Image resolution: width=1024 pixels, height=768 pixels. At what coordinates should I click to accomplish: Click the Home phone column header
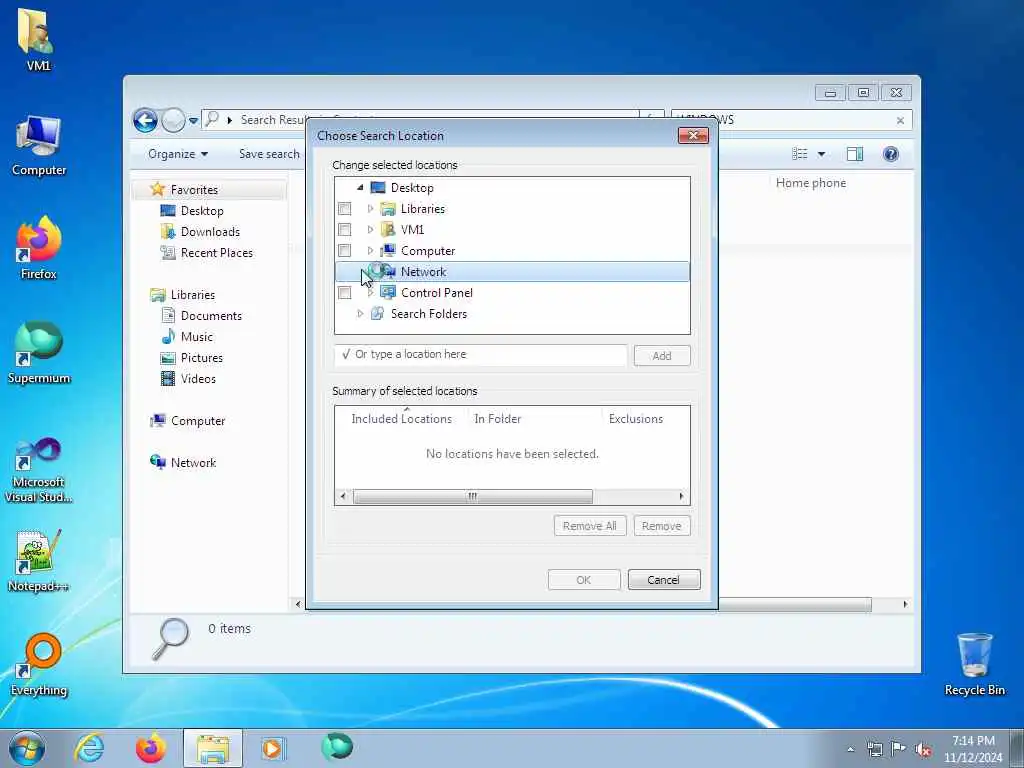pyautogui.click(x=810, y=184)
